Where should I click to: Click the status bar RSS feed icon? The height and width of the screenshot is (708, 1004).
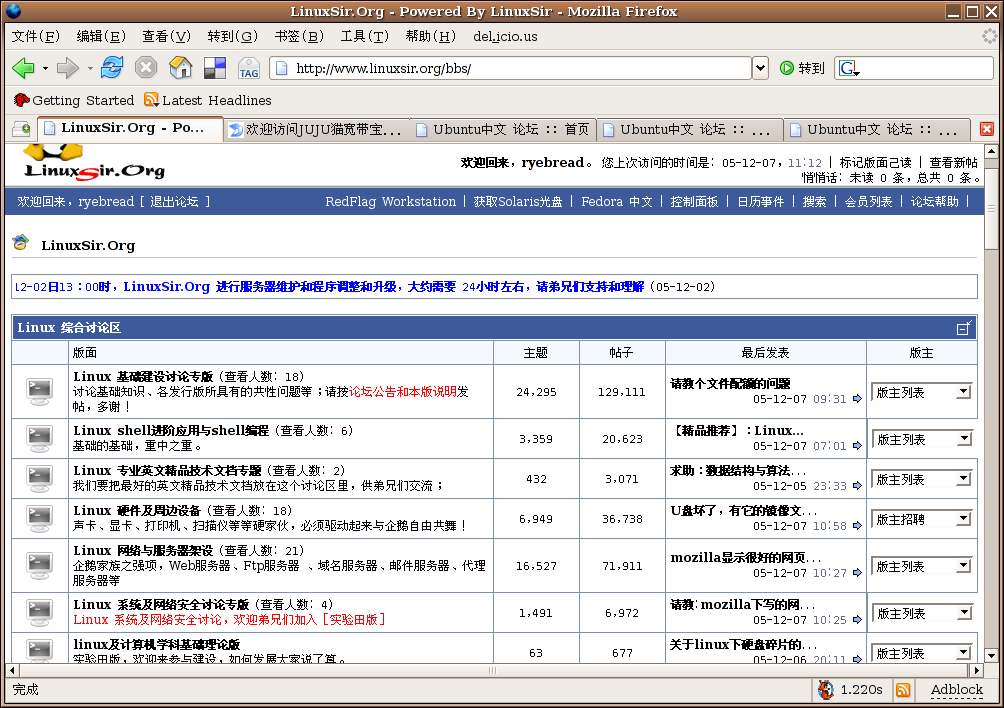tap(903, 689)
